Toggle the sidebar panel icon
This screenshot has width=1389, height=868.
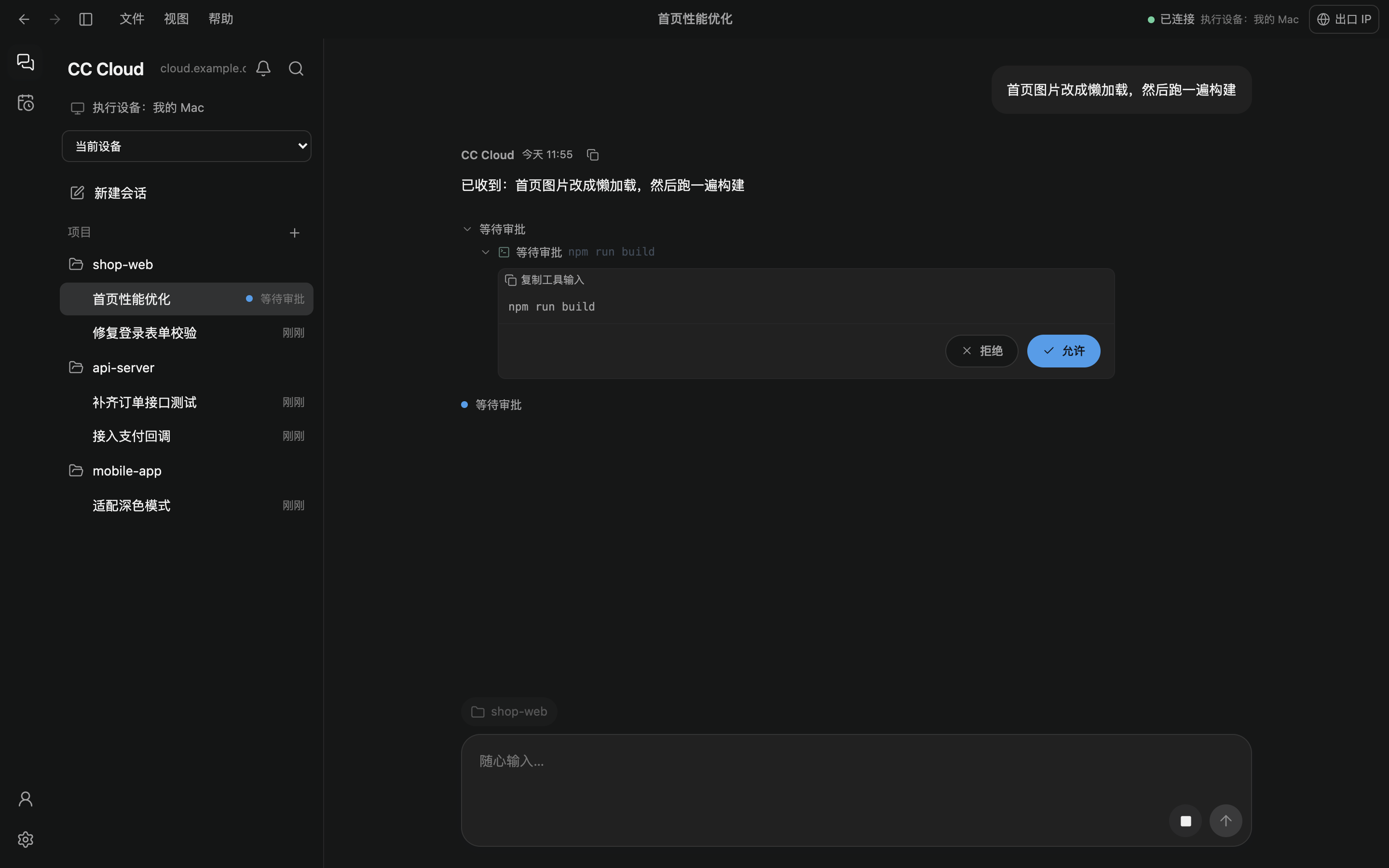point(86,19)
